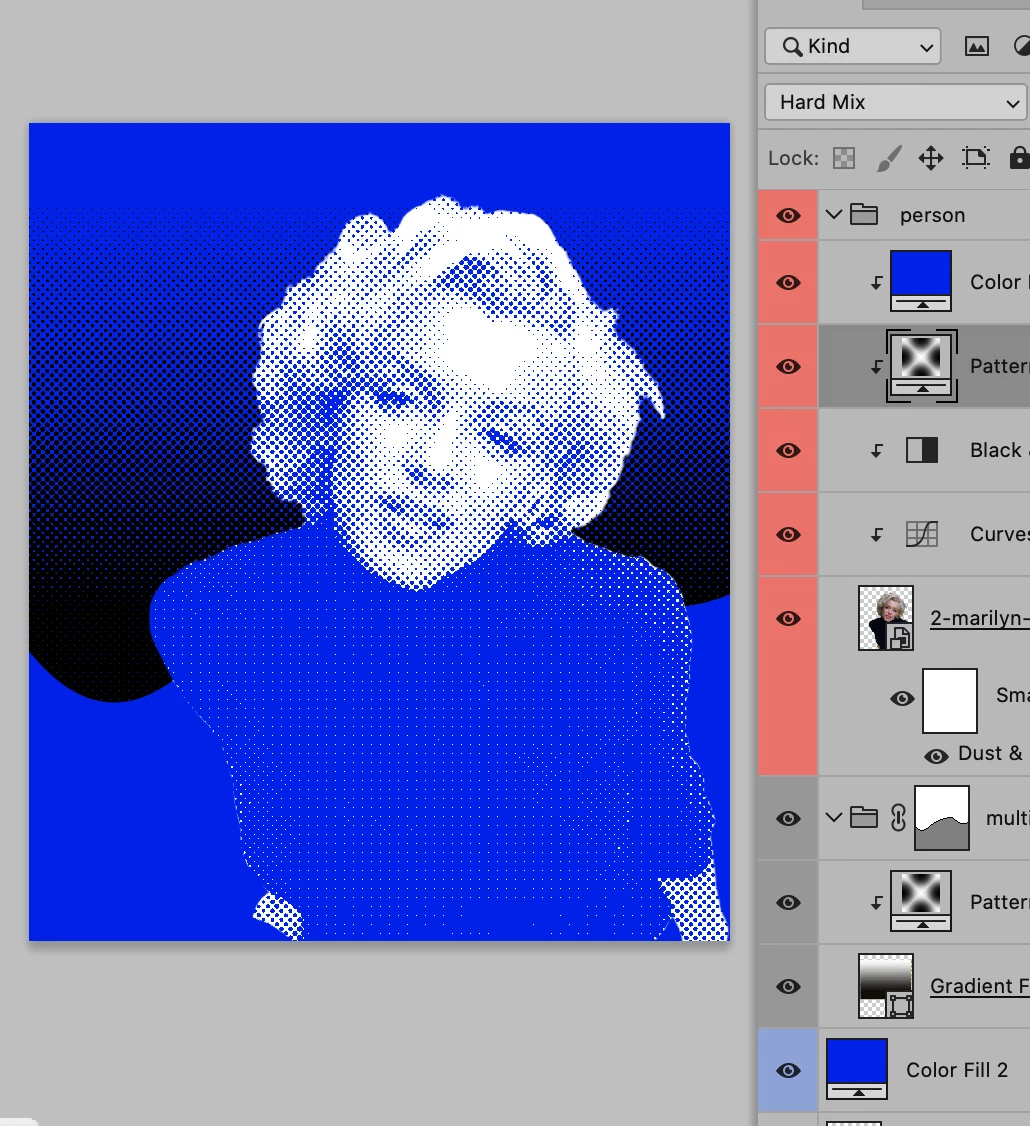Collapse the person group chevron
This screenshot has width=1030, height=1126.
click(x=833, y=215)
